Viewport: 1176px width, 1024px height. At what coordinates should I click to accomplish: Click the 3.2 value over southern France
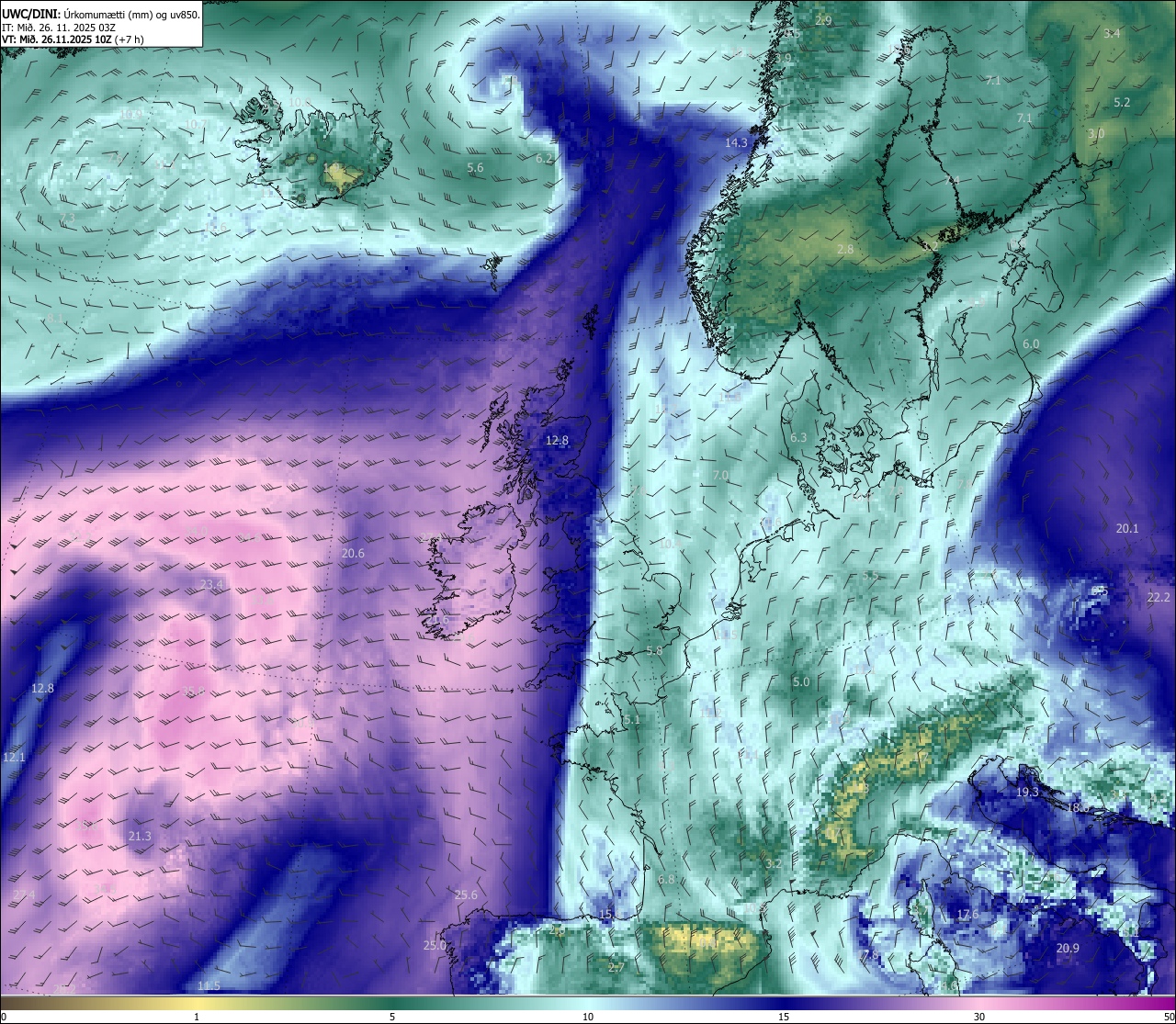click(x=773, y=864)
